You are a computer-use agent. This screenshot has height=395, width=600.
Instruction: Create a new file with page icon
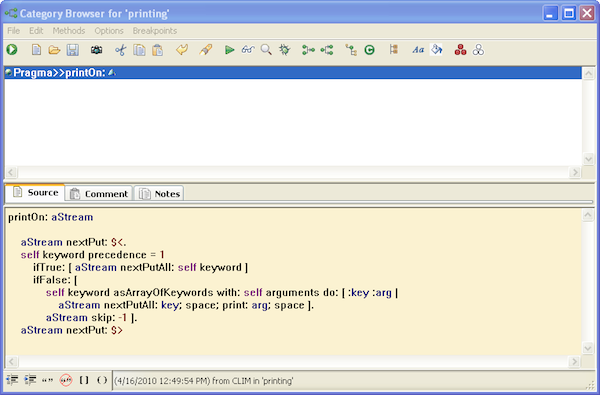pos(36,50)
